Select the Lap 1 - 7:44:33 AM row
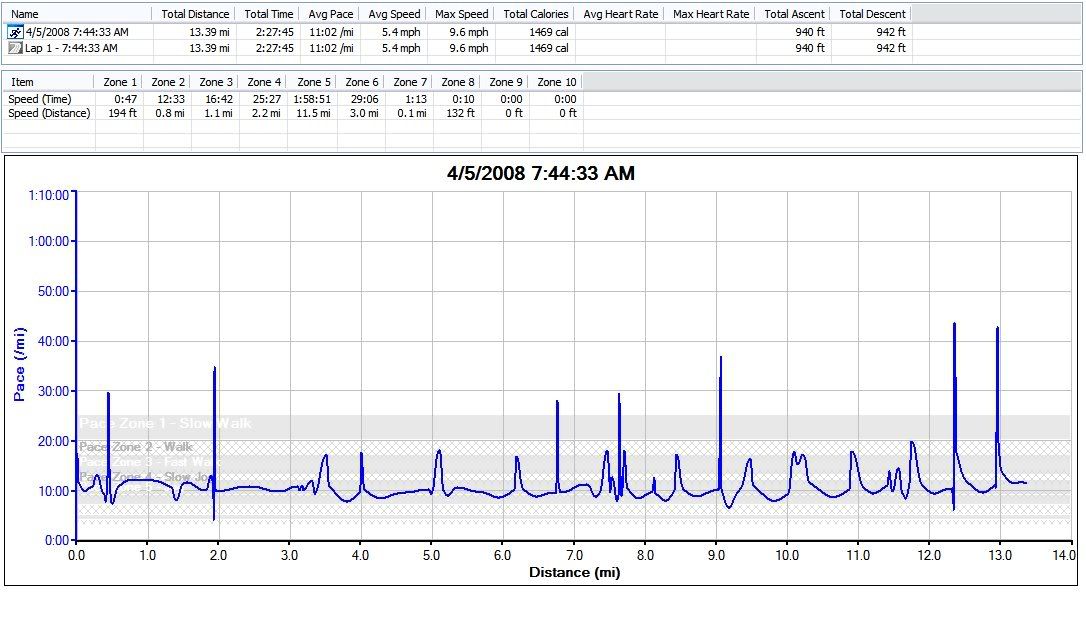Image resolution: width=1086 pixels, height=631 pixels. click(x=71, y=48)
